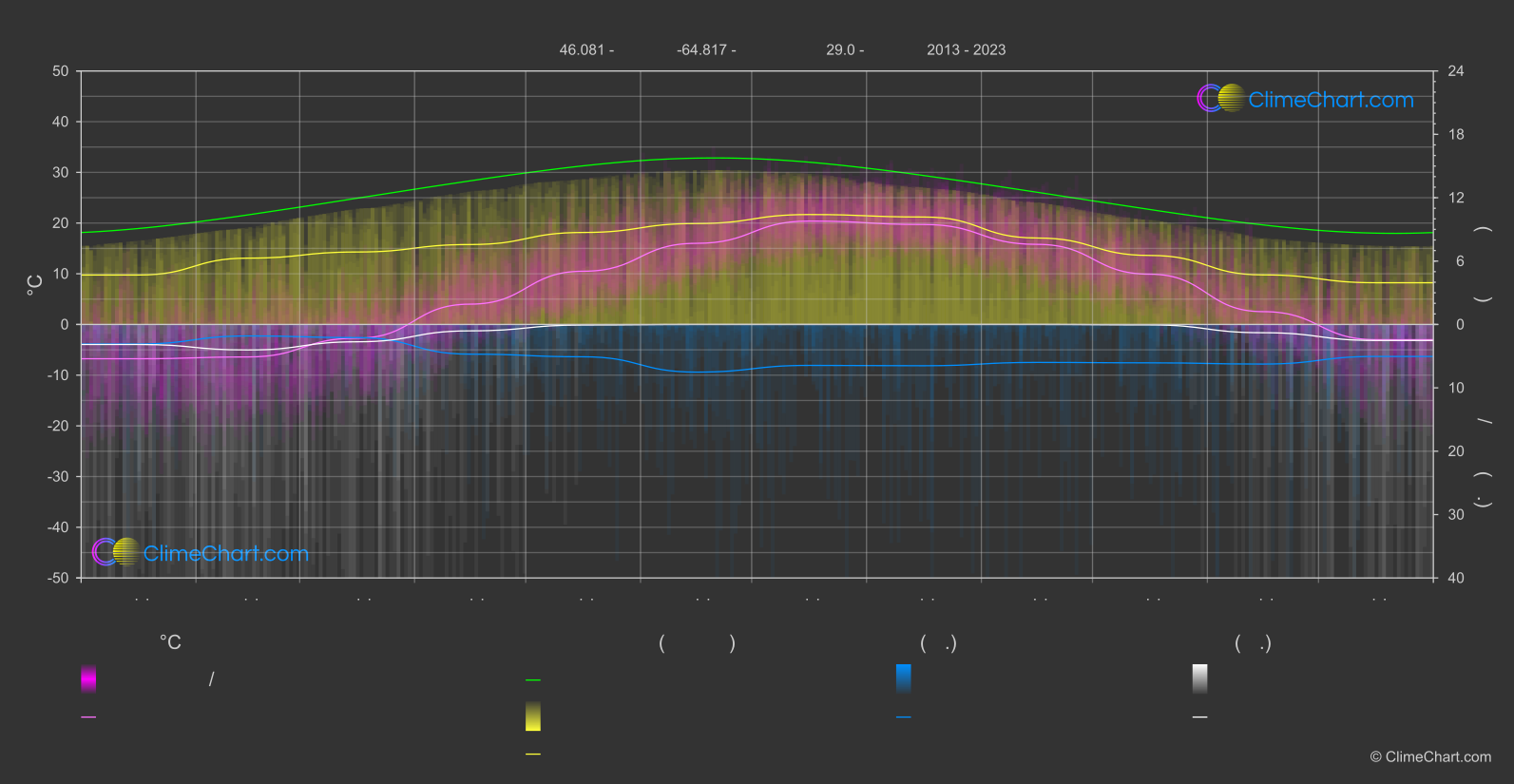The width and height of the screenshot is (1514, 784).
Task: Click the 2013 - 2023 year range label
Action: coord(966,49)
